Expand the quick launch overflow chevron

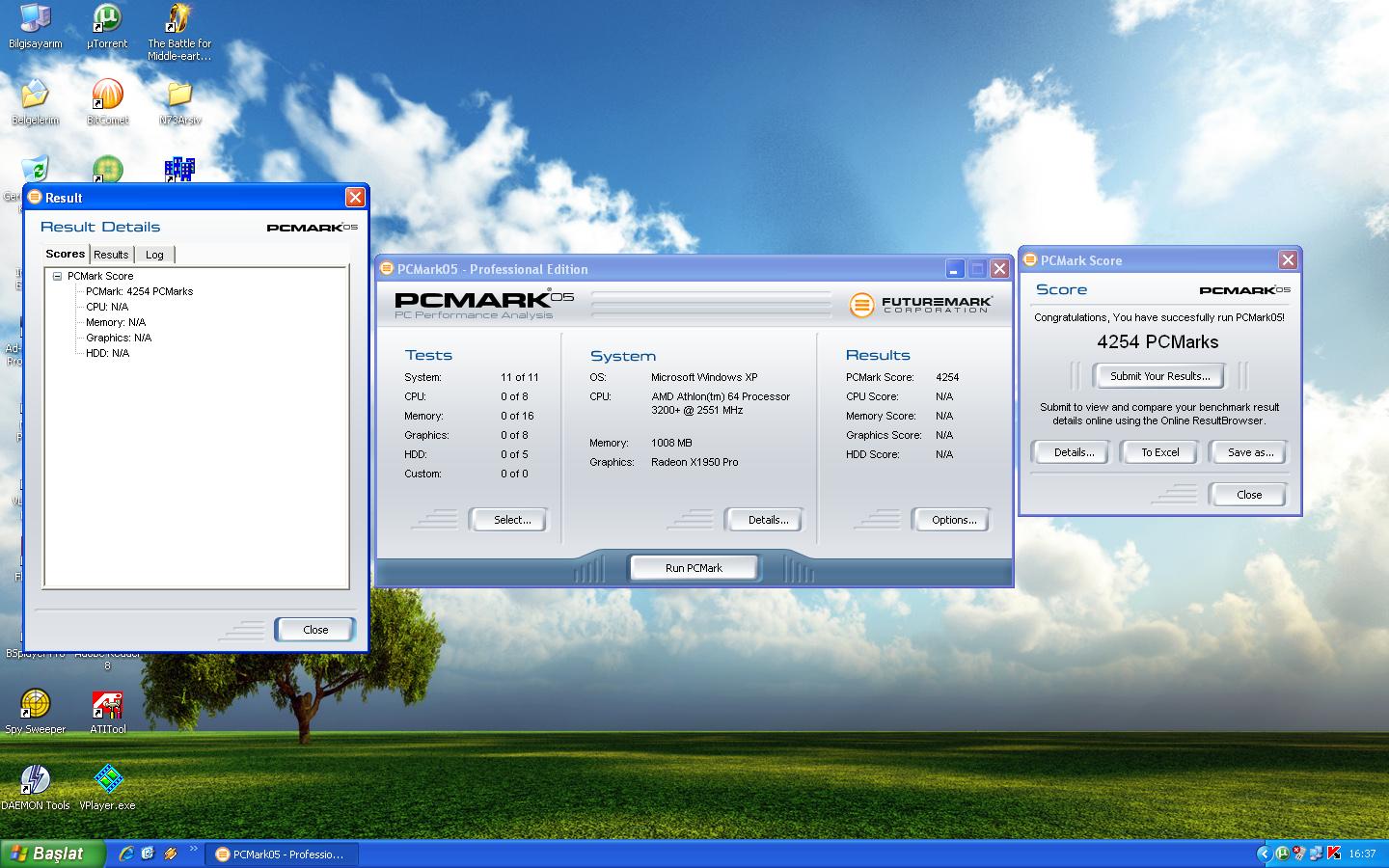[193, 850]
